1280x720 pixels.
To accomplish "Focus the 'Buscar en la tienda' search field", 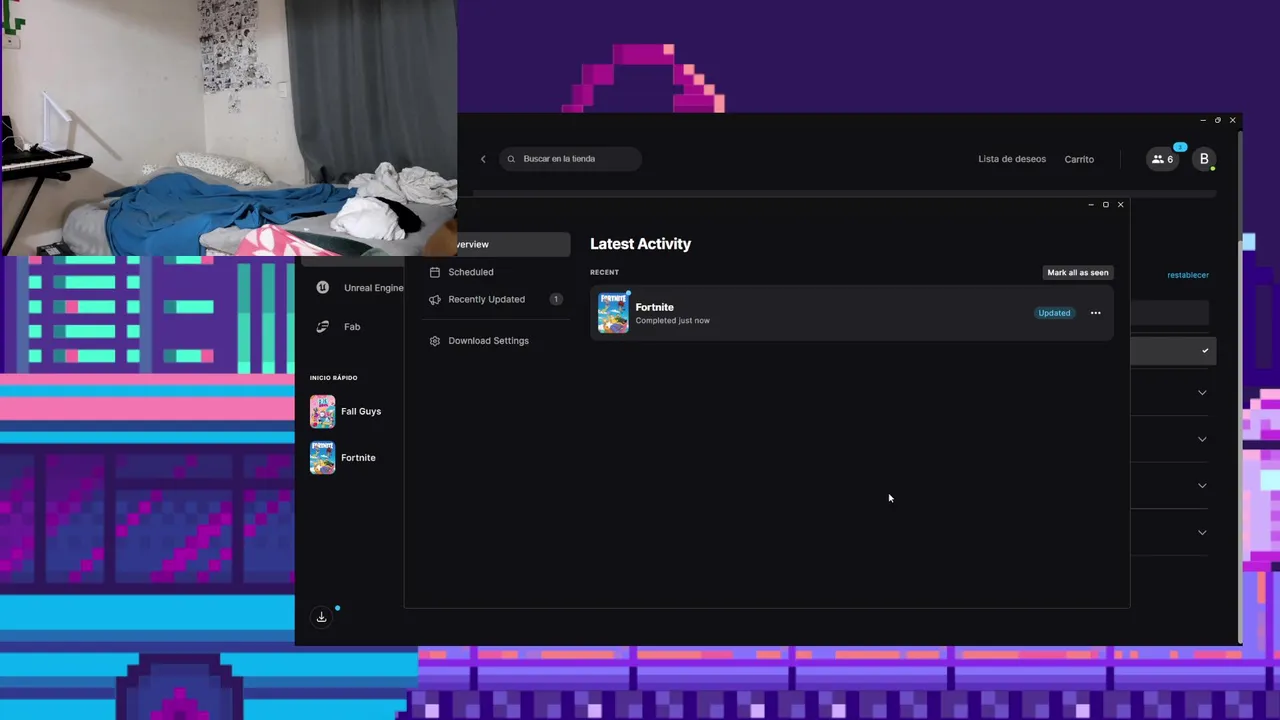I will click(x=570, y=159).
